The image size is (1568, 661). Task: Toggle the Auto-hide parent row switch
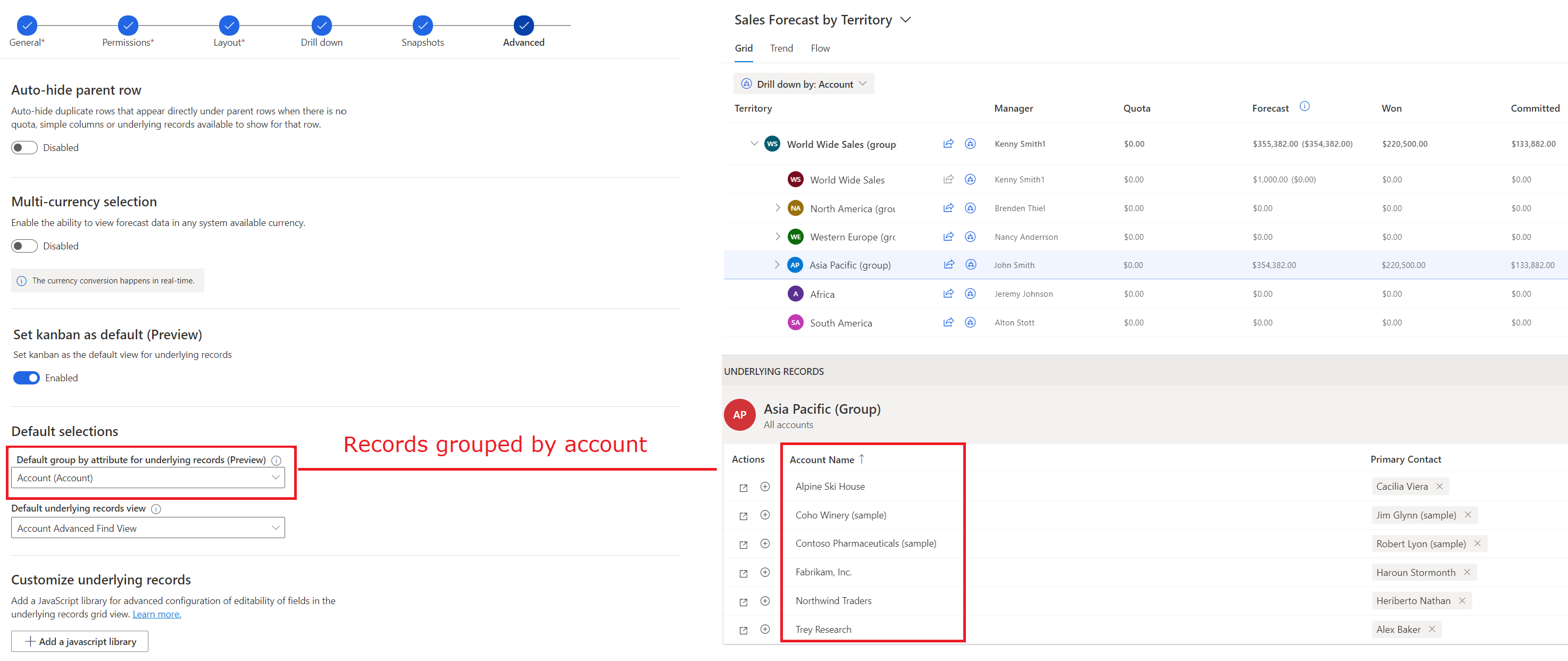(x=25, y=147)
